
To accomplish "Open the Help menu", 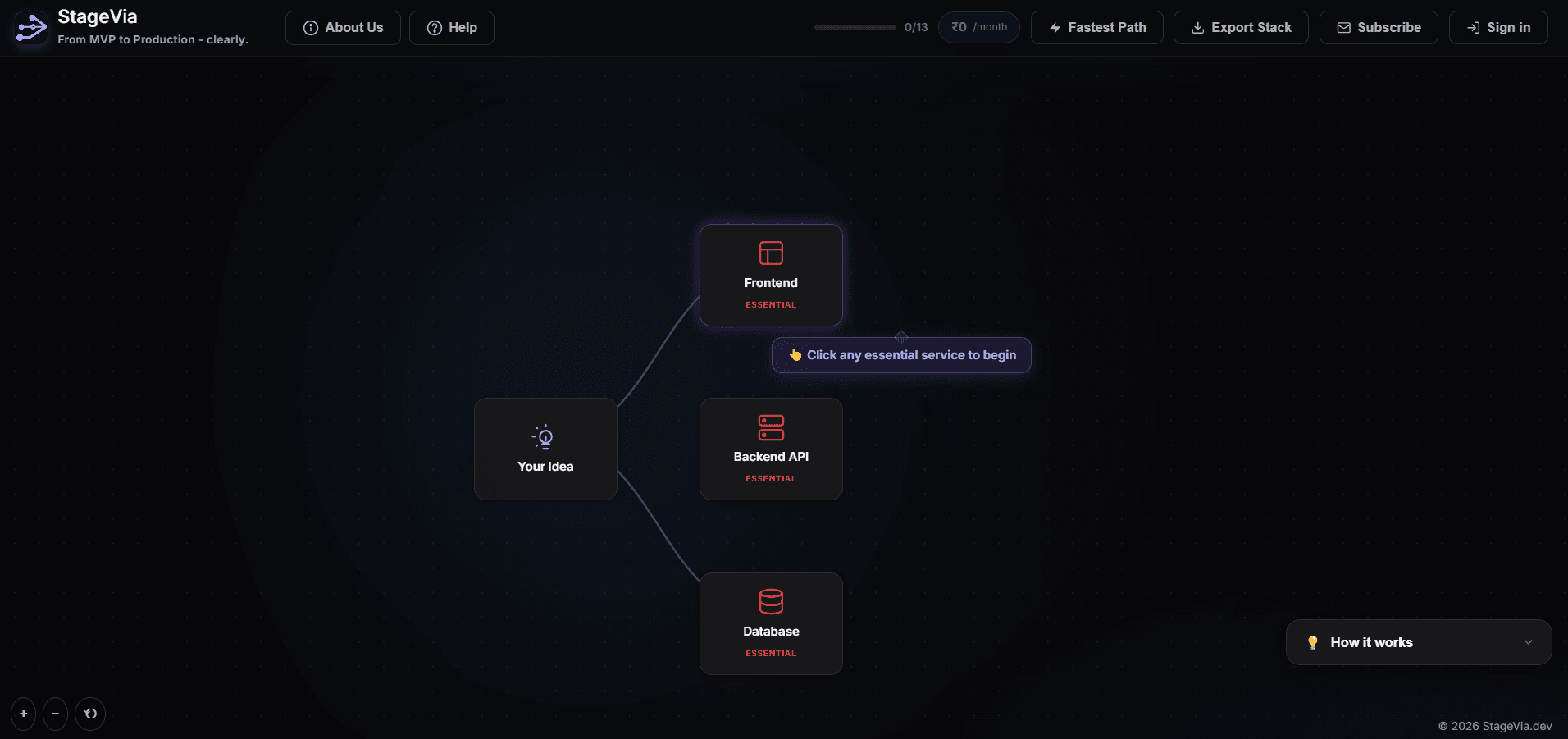I will [x=452, y=27].
